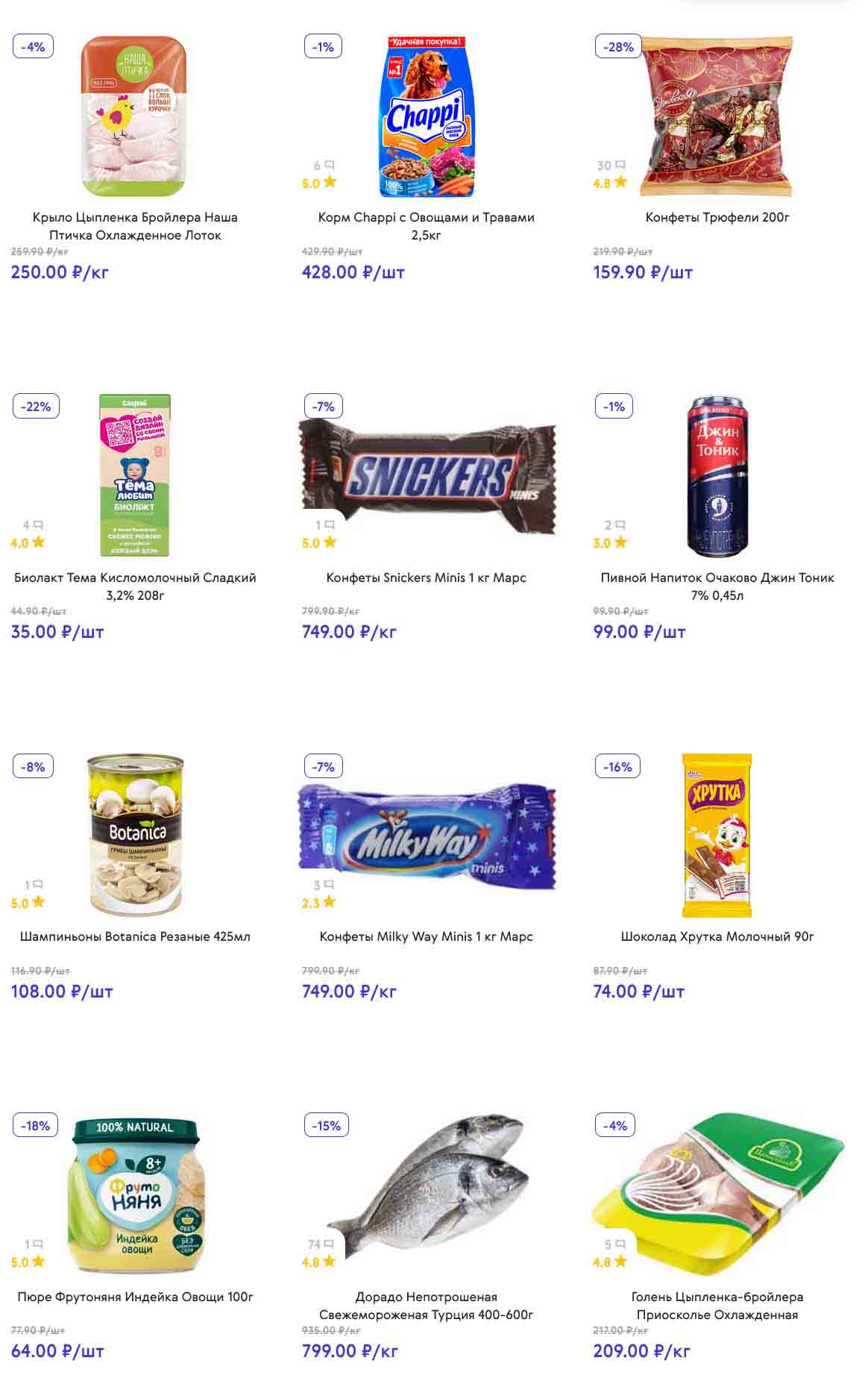The height and width of the screenshot is (1384, 868).
Task: Open Пюре Фрутоняня Индейка Овощи title
Action: click(135, 1297)
